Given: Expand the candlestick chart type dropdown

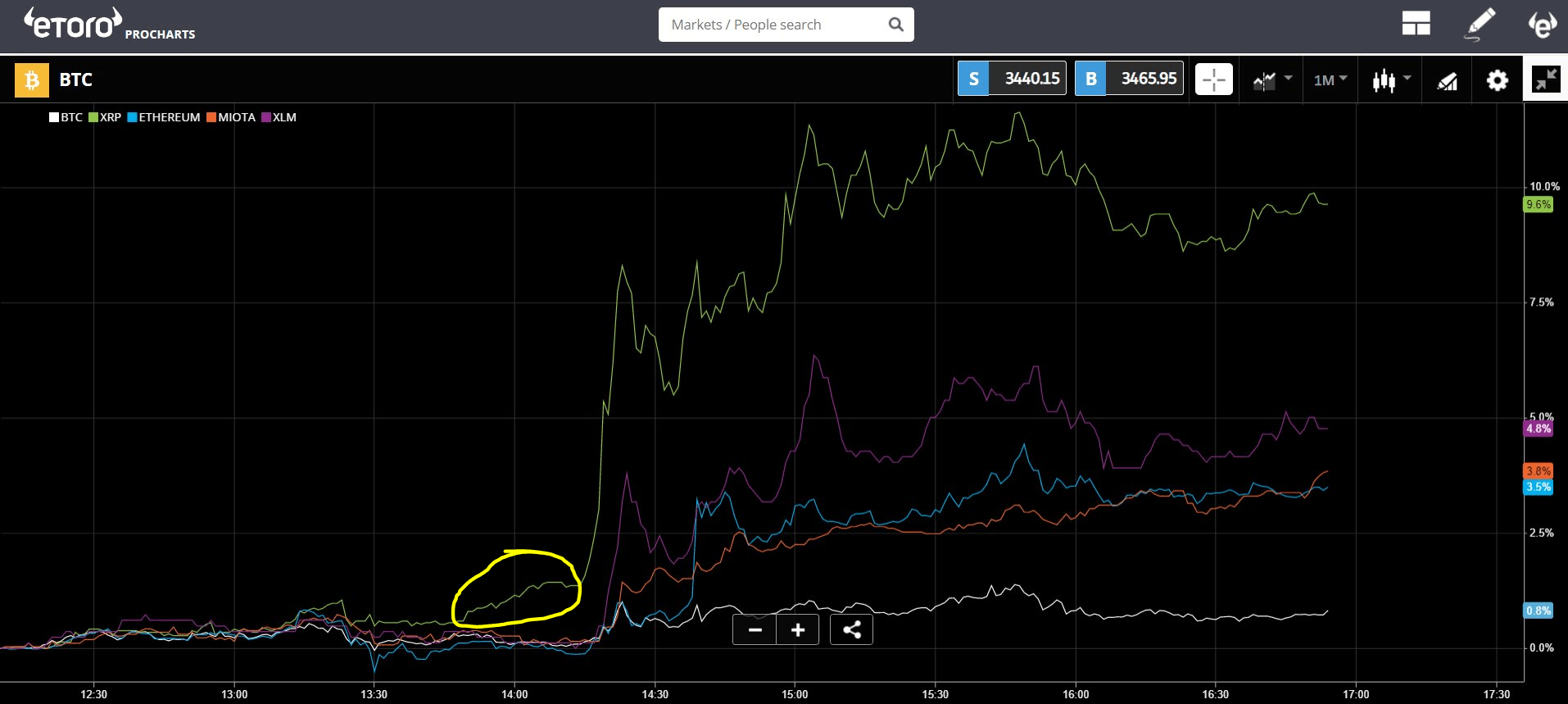Looking at the screenshot, I should (x=1390, y=80).
